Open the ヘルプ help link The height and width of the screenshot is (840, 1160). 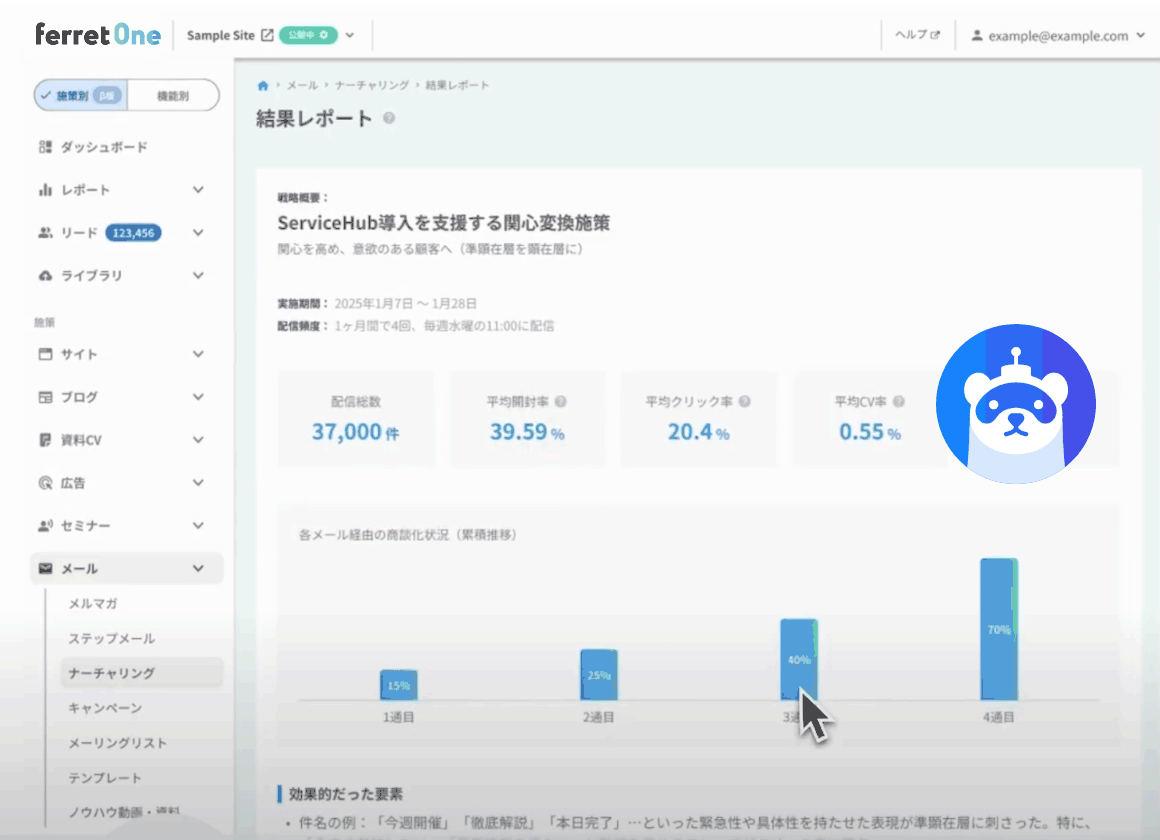pos(916,35)
